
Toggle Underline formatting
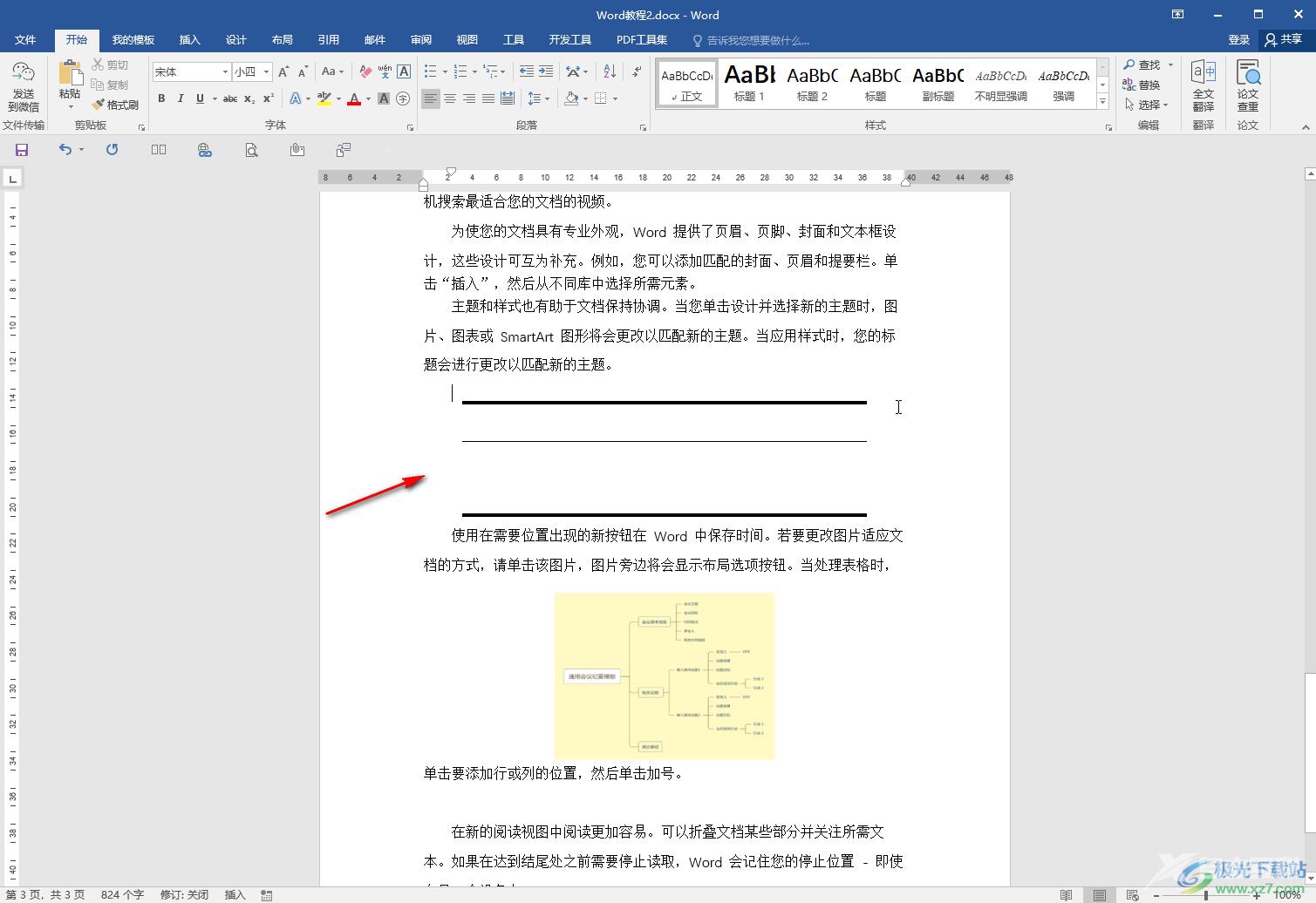coord(200,98)
